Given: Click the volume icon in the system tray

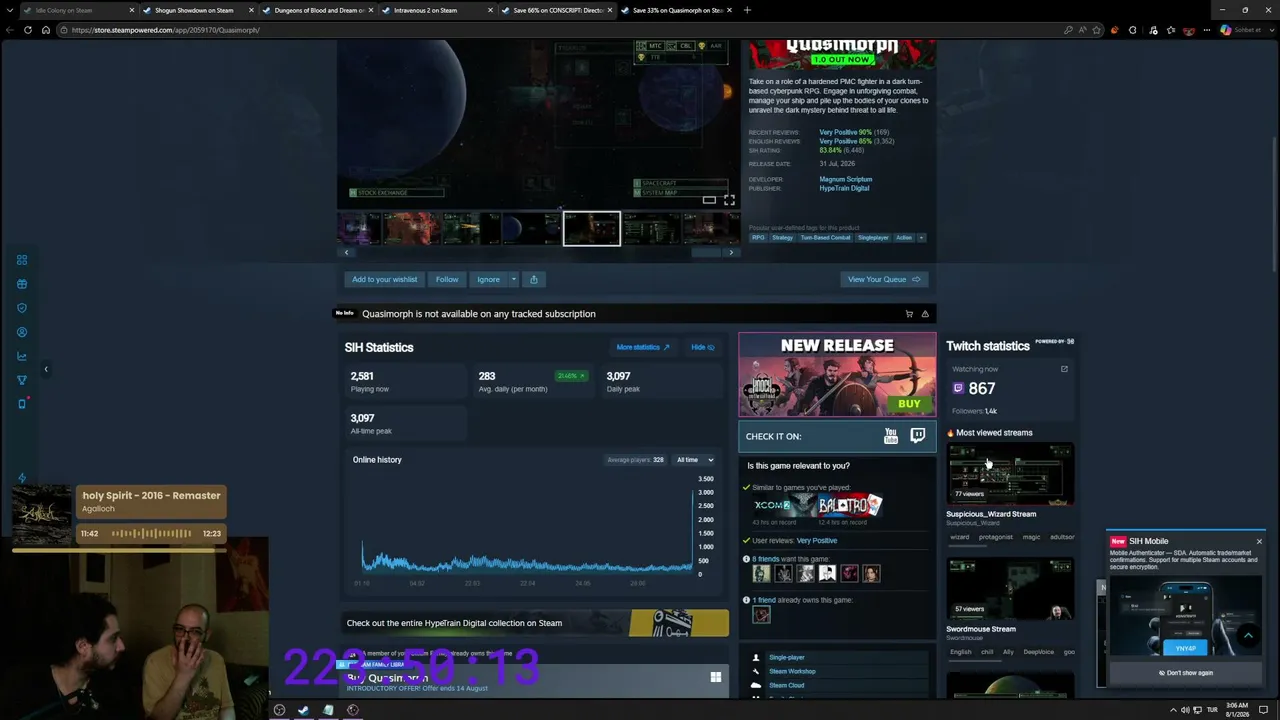Looking at the screenshot, I should tap(1185, 710).
